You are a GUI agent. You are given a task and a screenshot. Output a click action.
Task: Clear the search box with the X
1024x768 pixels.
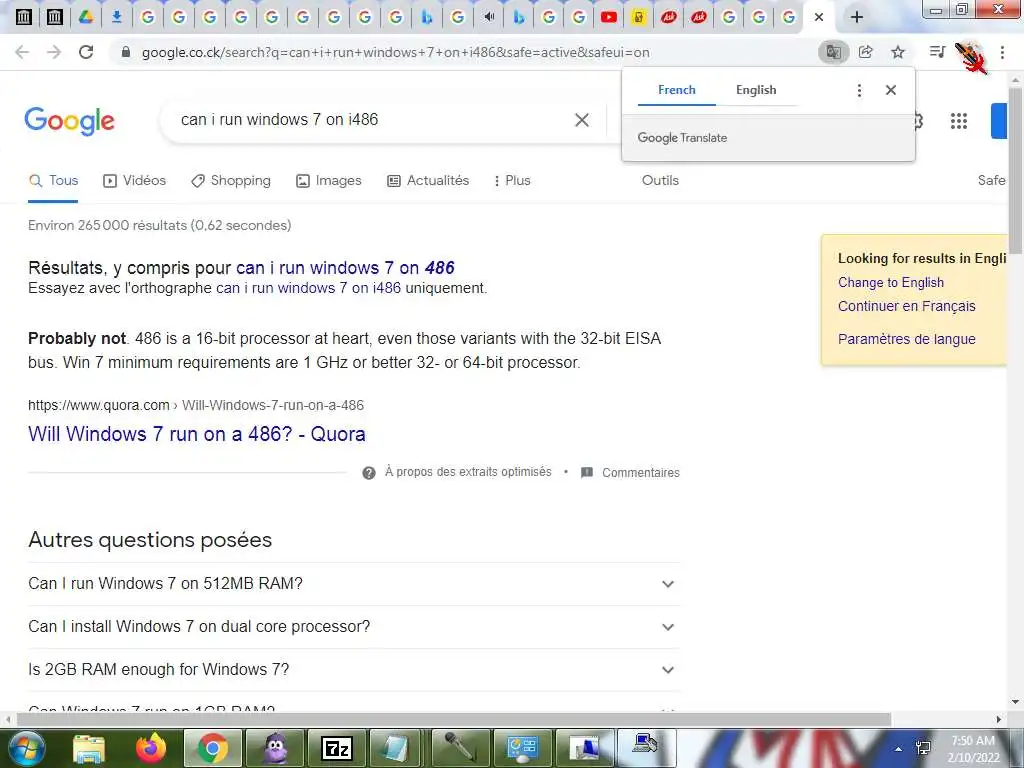click(582, 120)
